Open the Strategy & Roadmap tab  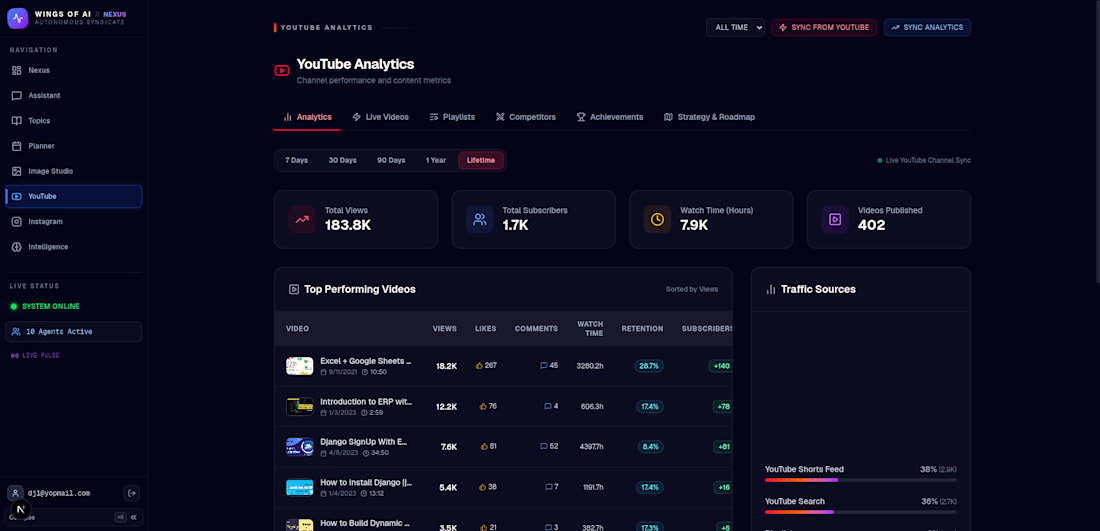pyautogui.click(x=709, y=117)
